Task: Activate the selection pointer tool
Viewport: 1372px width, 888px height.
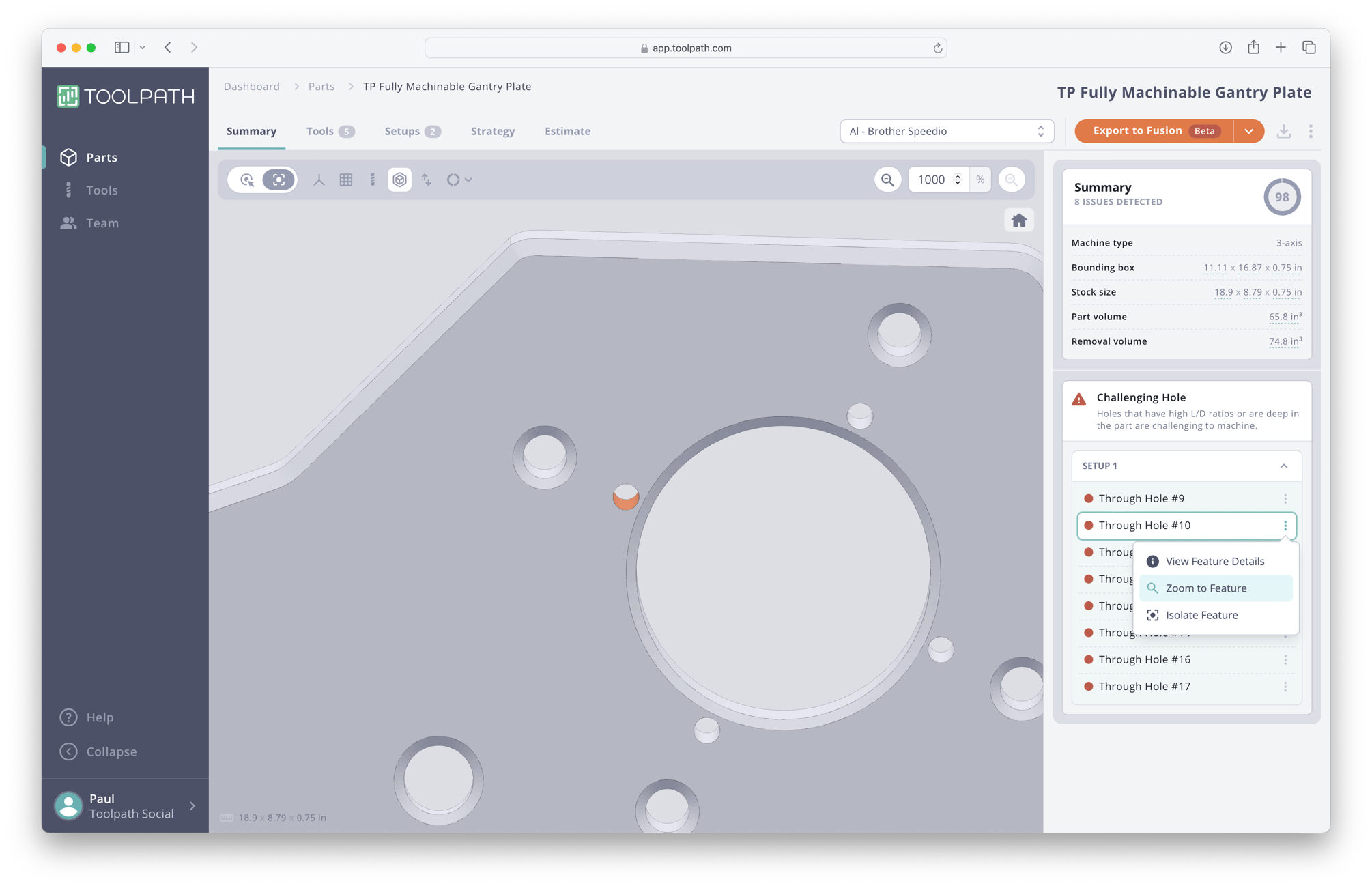Action: (248, 180)
